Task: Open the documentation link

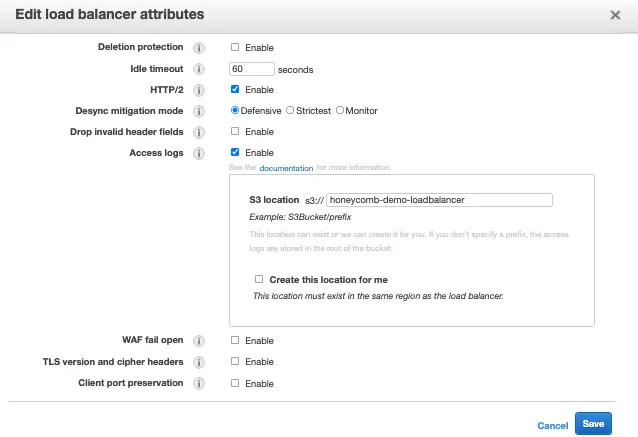Action: (x=286, y=168)
